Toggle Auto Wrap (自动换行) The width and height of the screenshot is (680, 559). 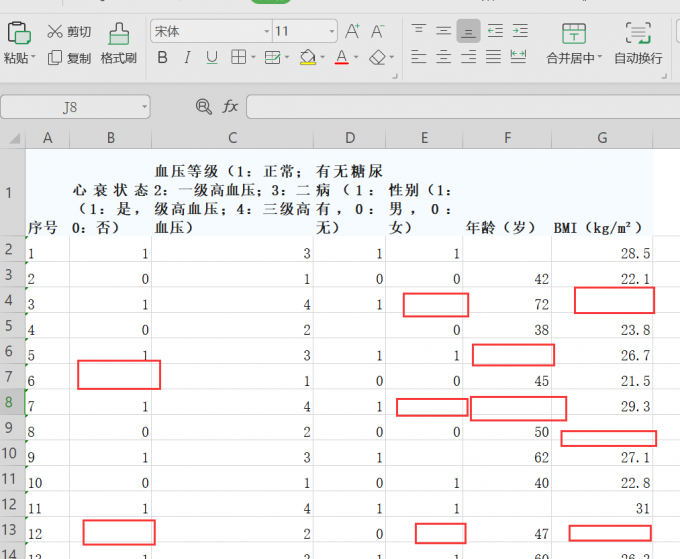[638, 43]
